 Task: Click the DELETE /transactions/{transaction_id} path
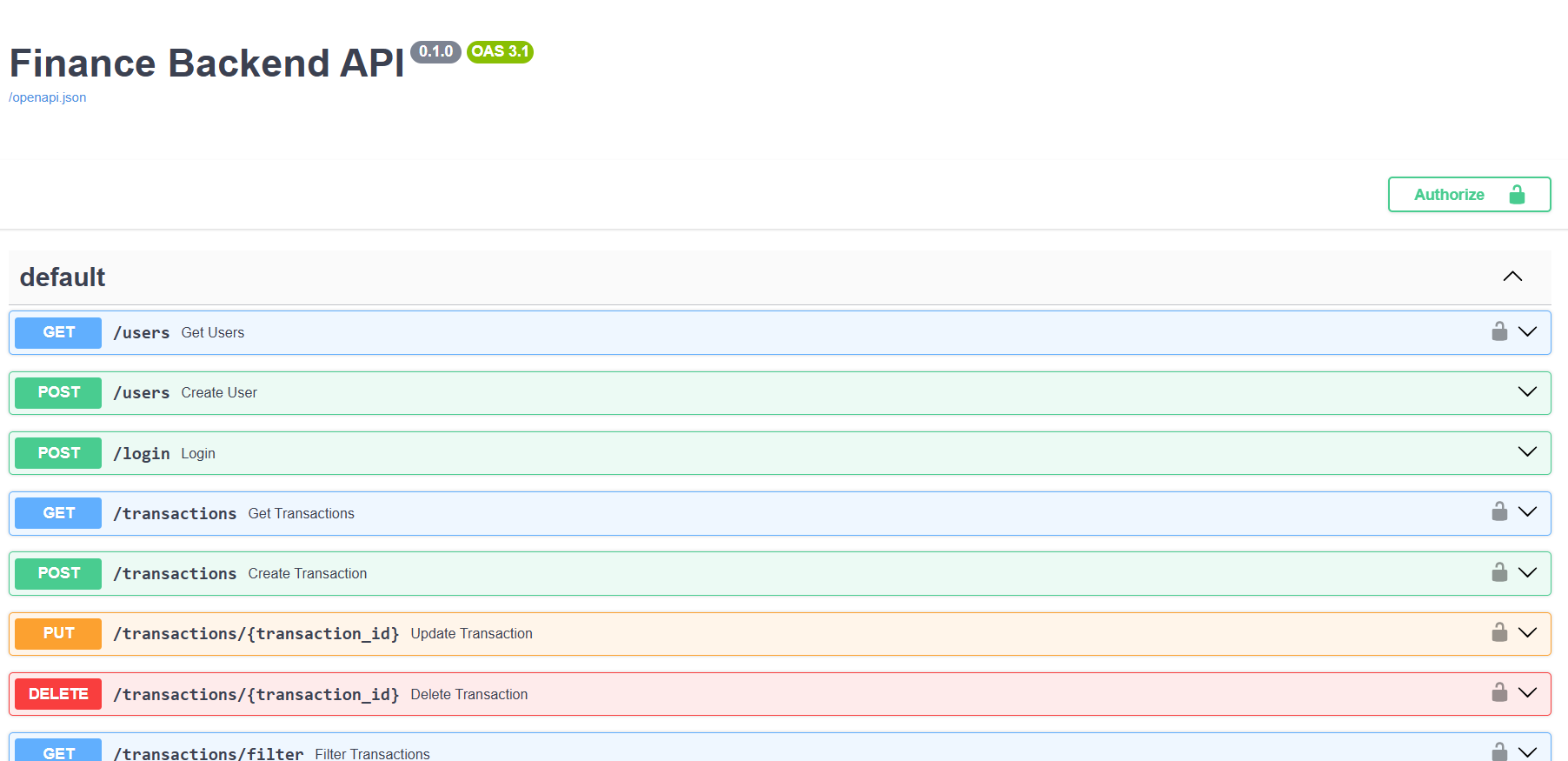256,694
